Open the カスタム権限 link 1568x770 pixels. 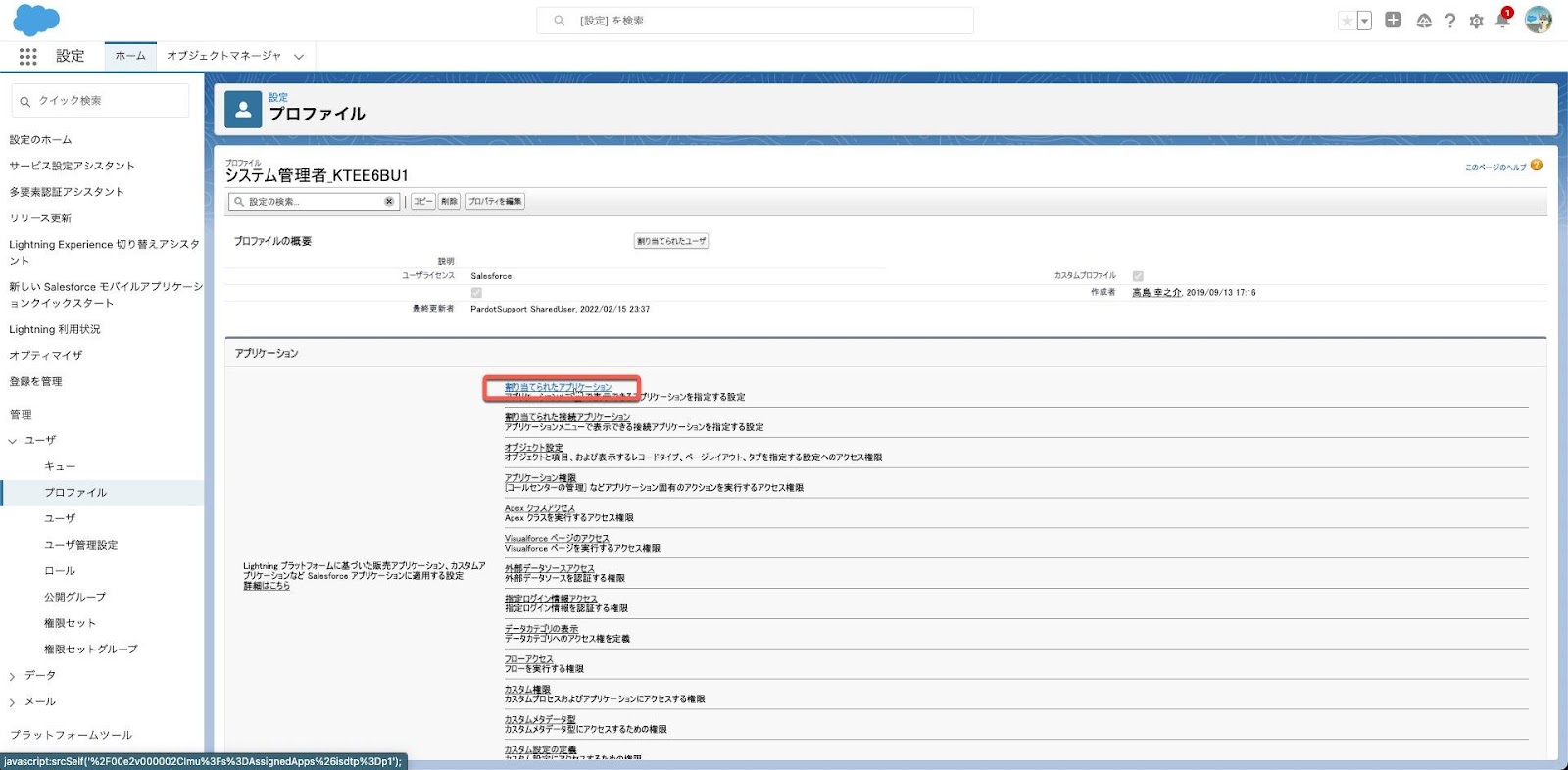[527, 690]
